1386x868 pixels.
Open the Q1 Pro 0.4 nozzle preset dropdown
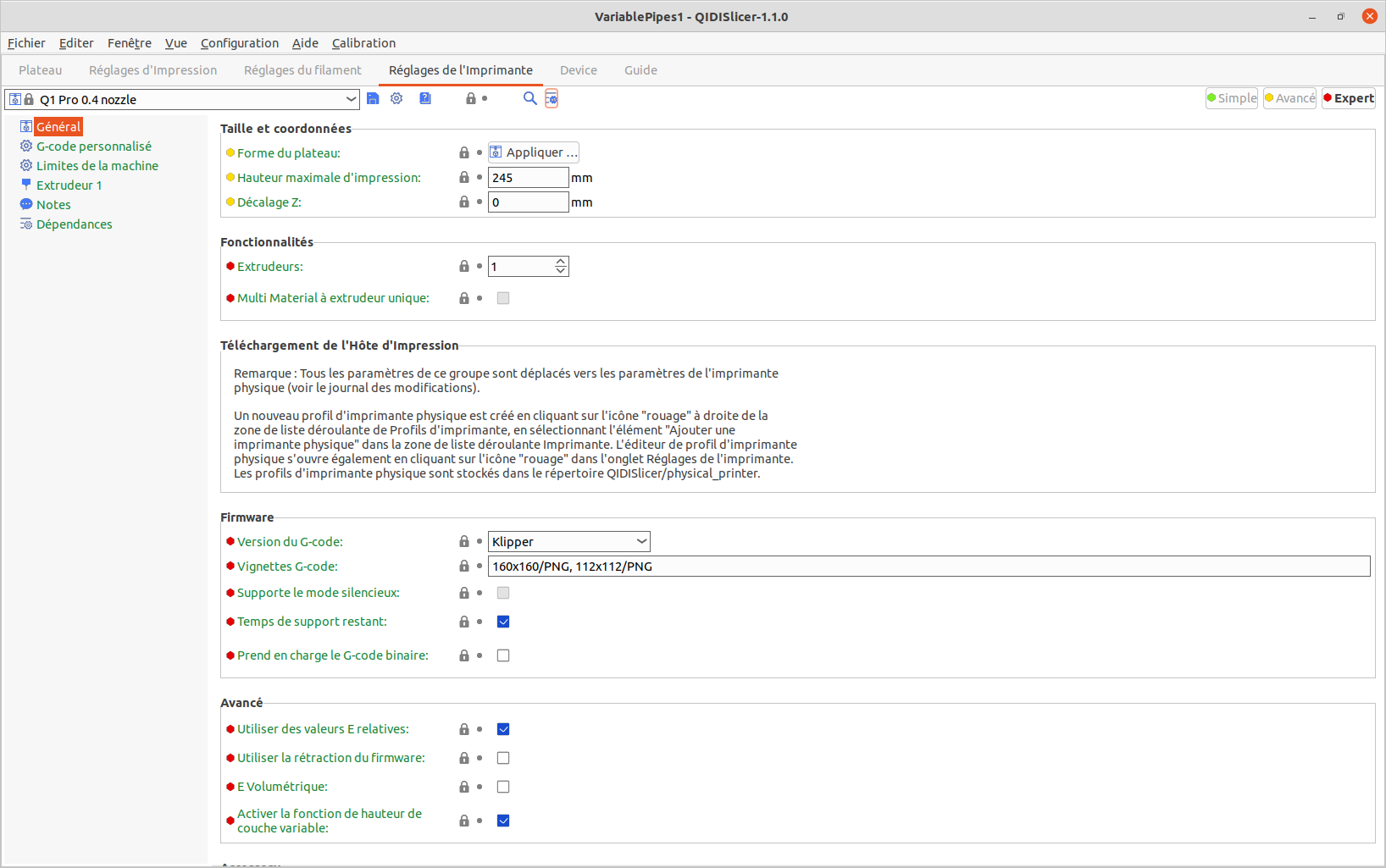click(351, 100)
